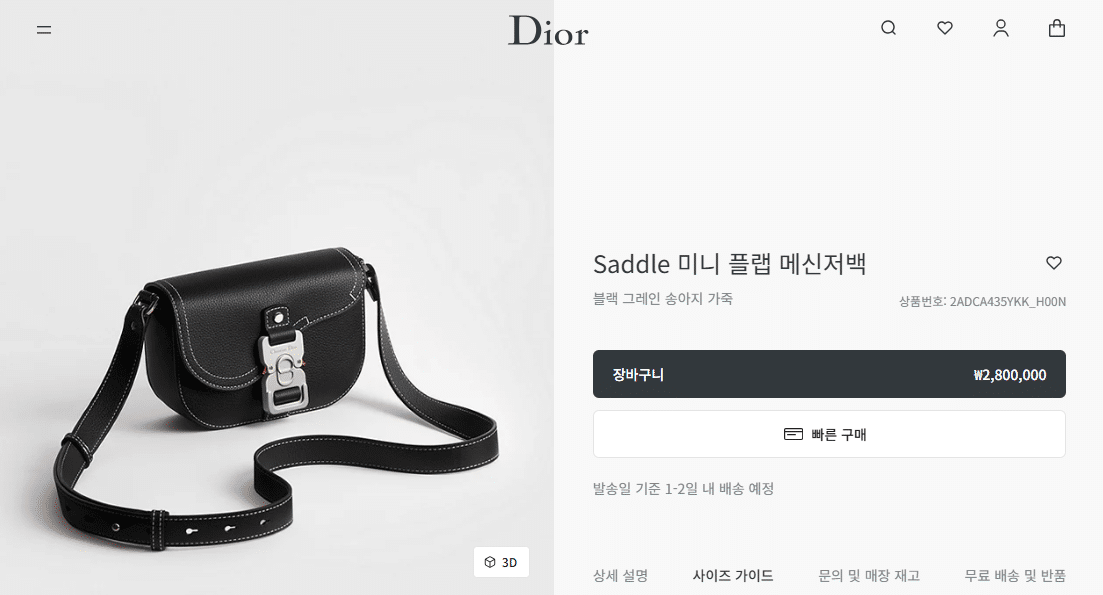Image resolution: width=1103 pixels, height=595 pixels.
Task: Open the shopping bag icon
Action: [x=1057, y=28]
